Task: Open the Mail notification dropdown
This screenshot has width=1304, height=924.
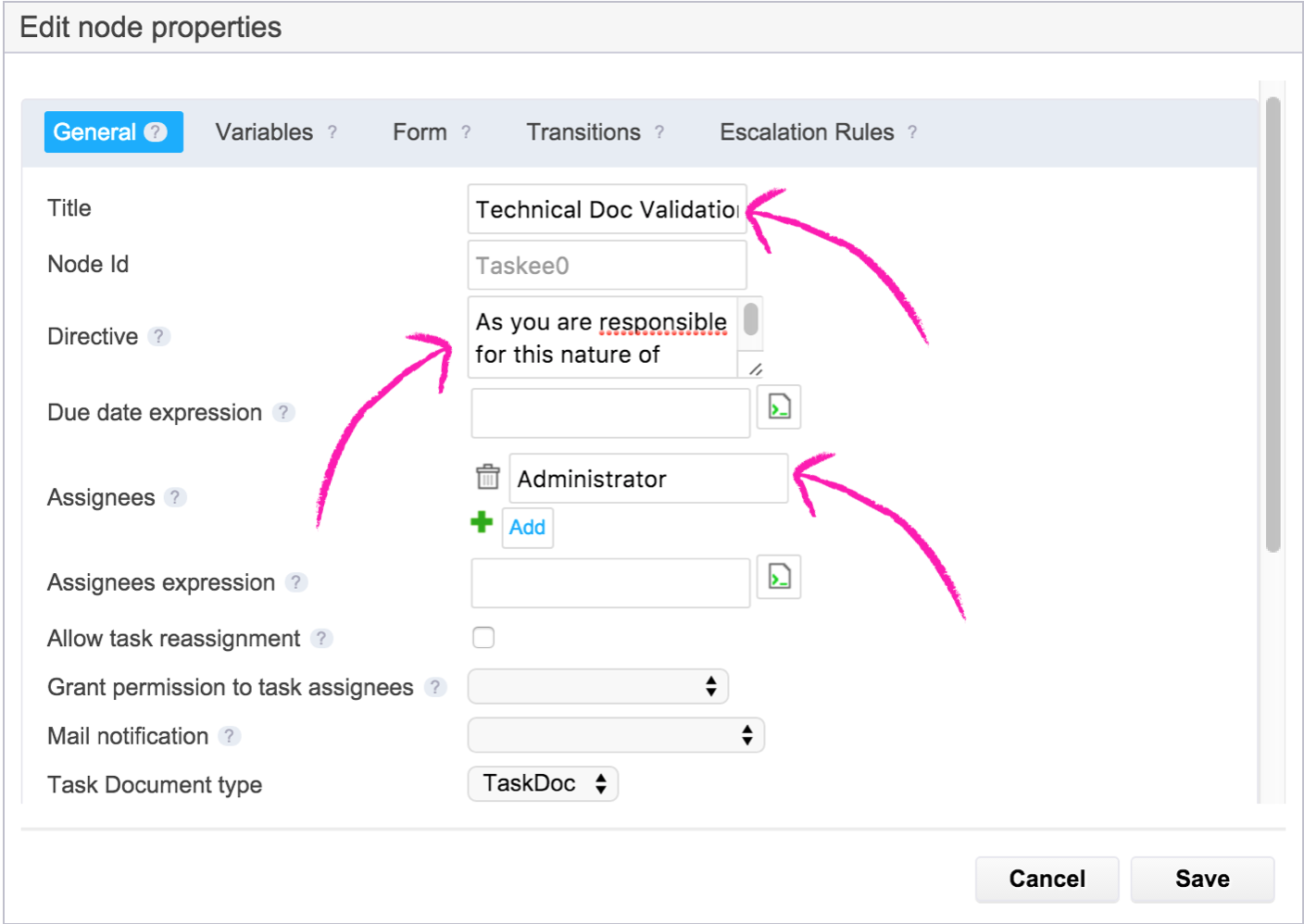Action: [x=616, y=735]
